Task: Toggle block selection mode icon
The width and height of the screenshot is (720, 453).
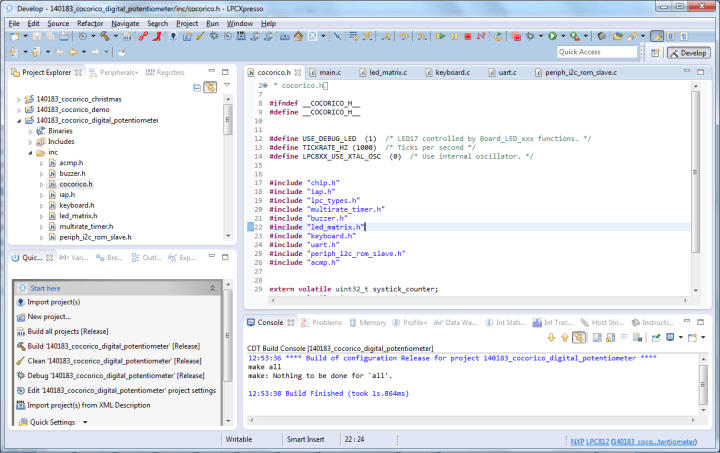Action: tap(670, 36)
